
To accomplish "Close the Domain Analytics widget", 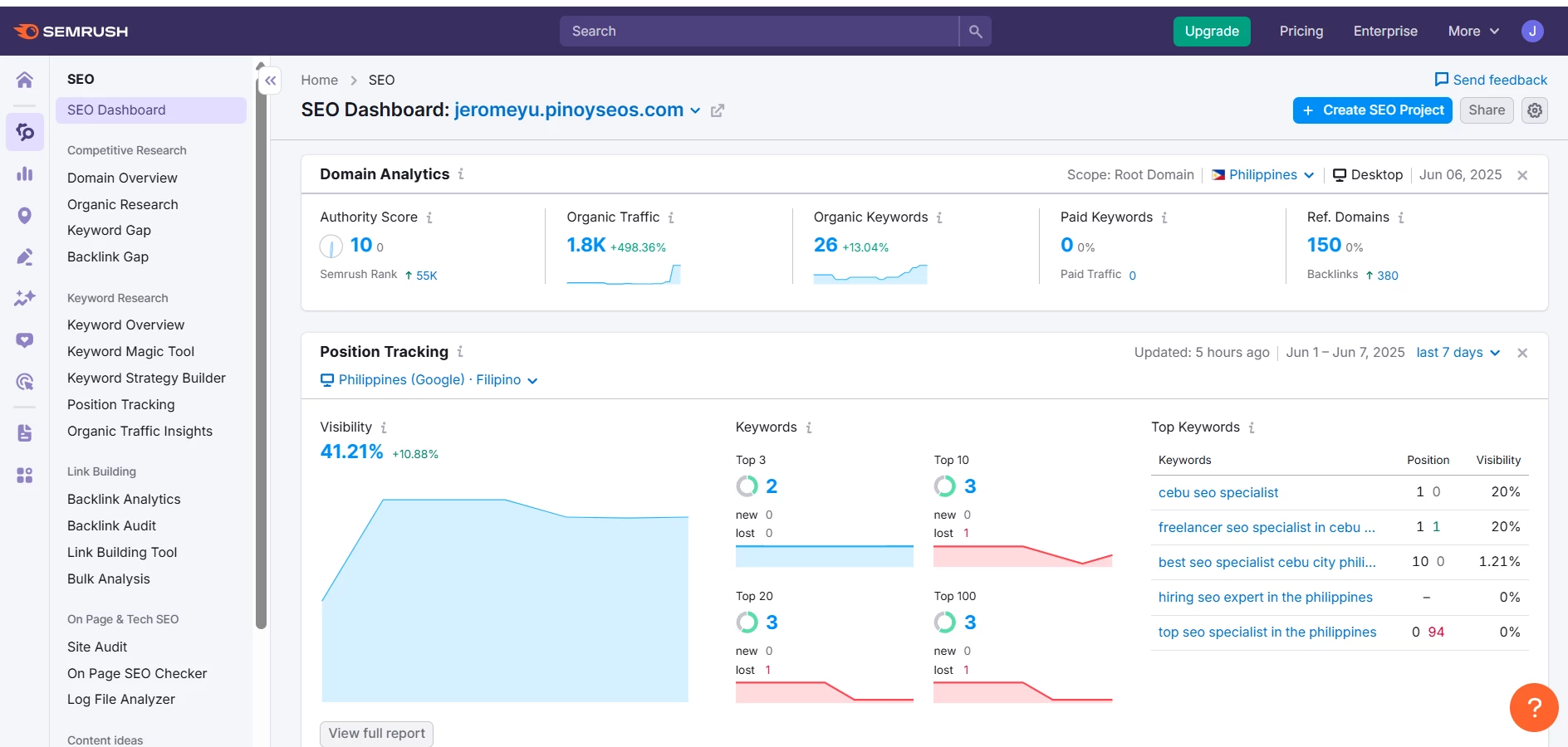I will (x=1522, y=175).
